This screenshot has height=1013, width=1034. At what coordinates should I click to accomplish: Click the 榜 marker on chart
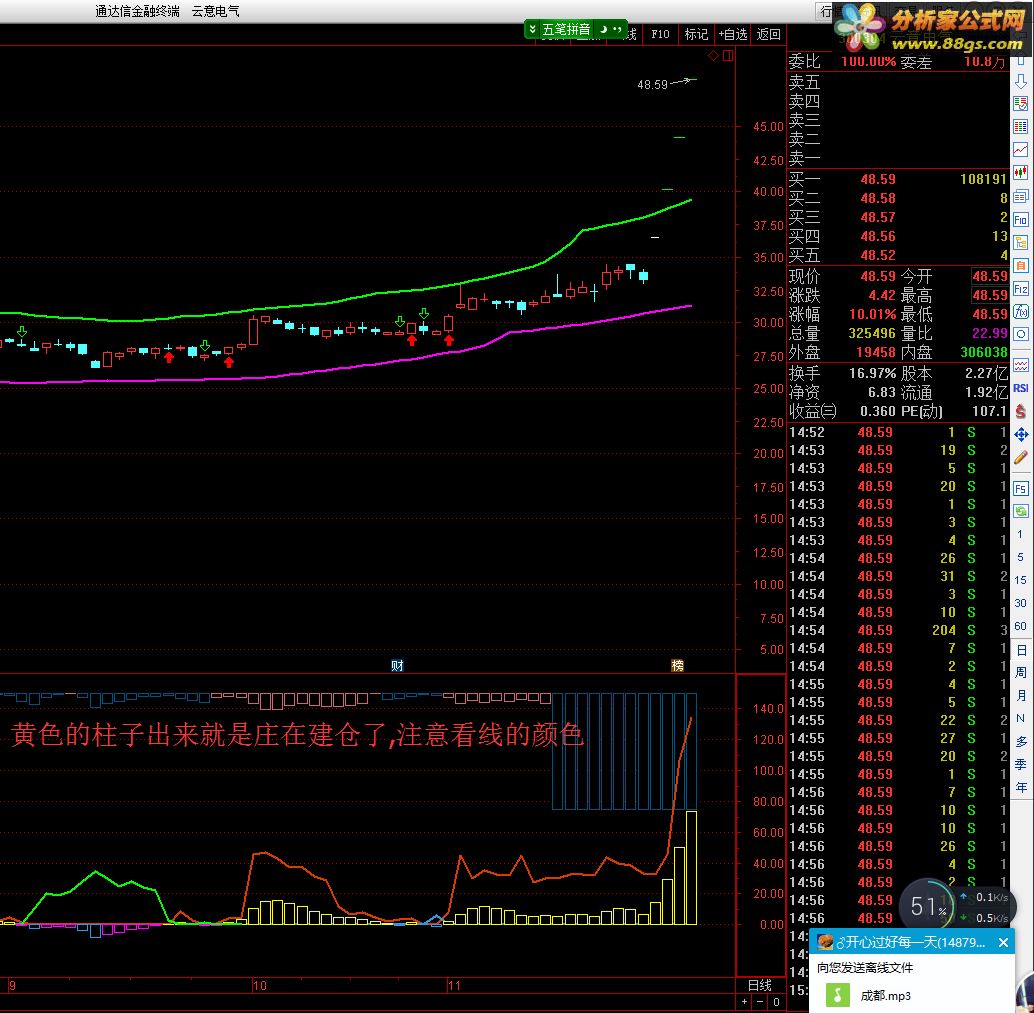(x=677, y=665)
